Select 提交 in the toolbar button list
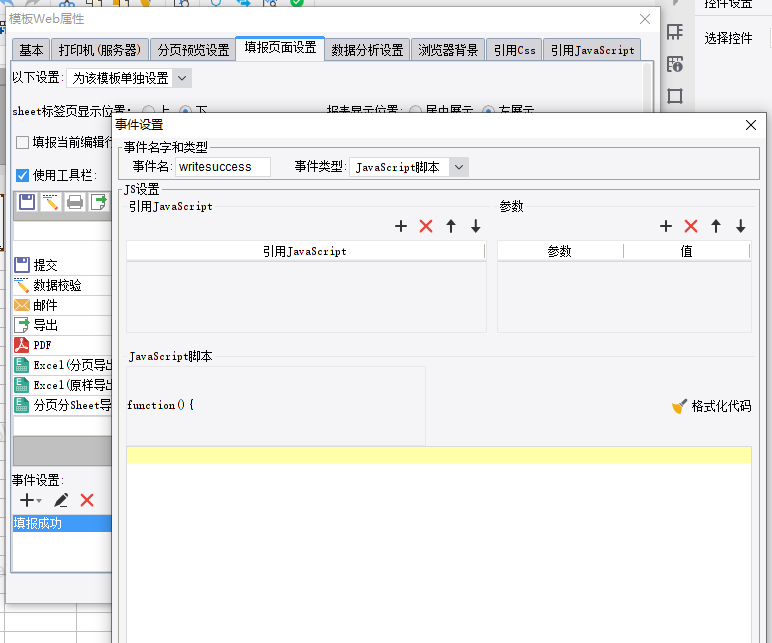The height and width of the screenshot is (643, 772). point(63,265)
